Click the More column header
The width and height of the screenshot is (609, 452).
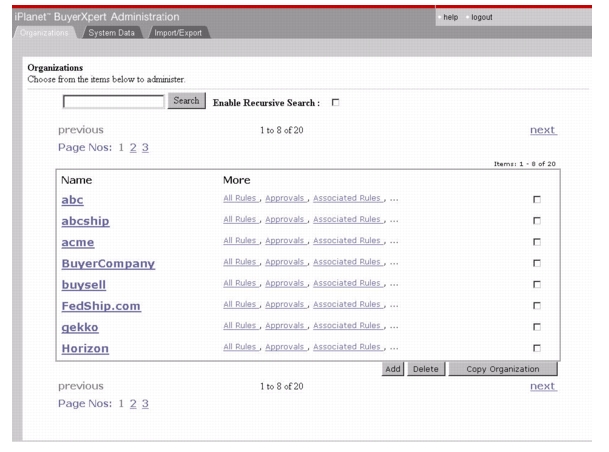tap(237, 180)
